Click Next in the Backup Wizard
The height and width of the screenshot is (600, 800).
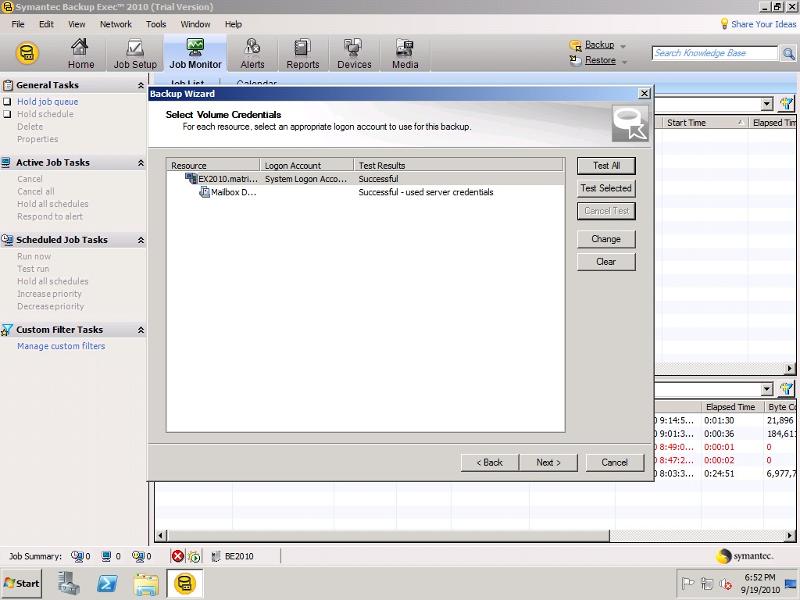tap(548, 463)
